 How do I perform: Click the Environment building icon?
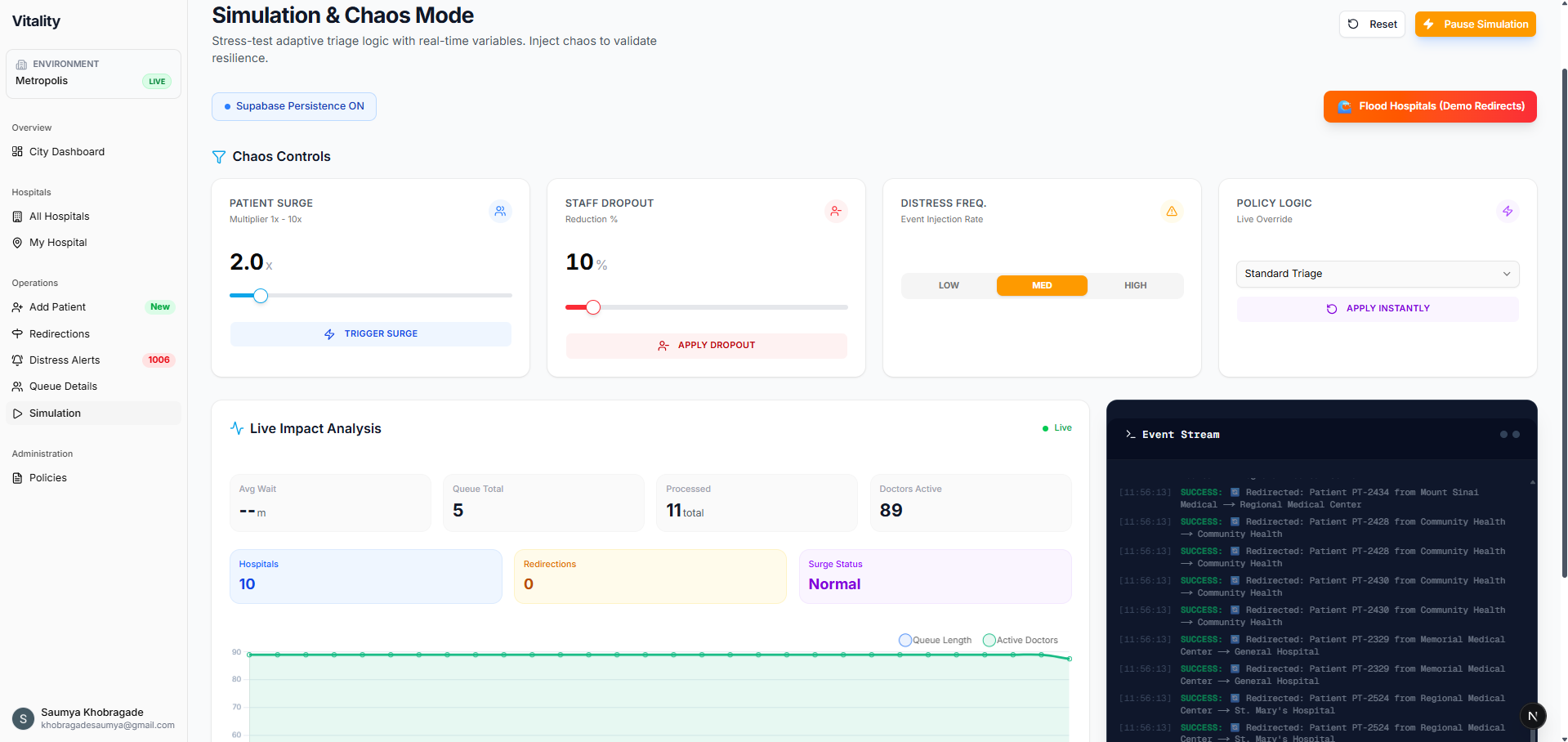(22, 65)
